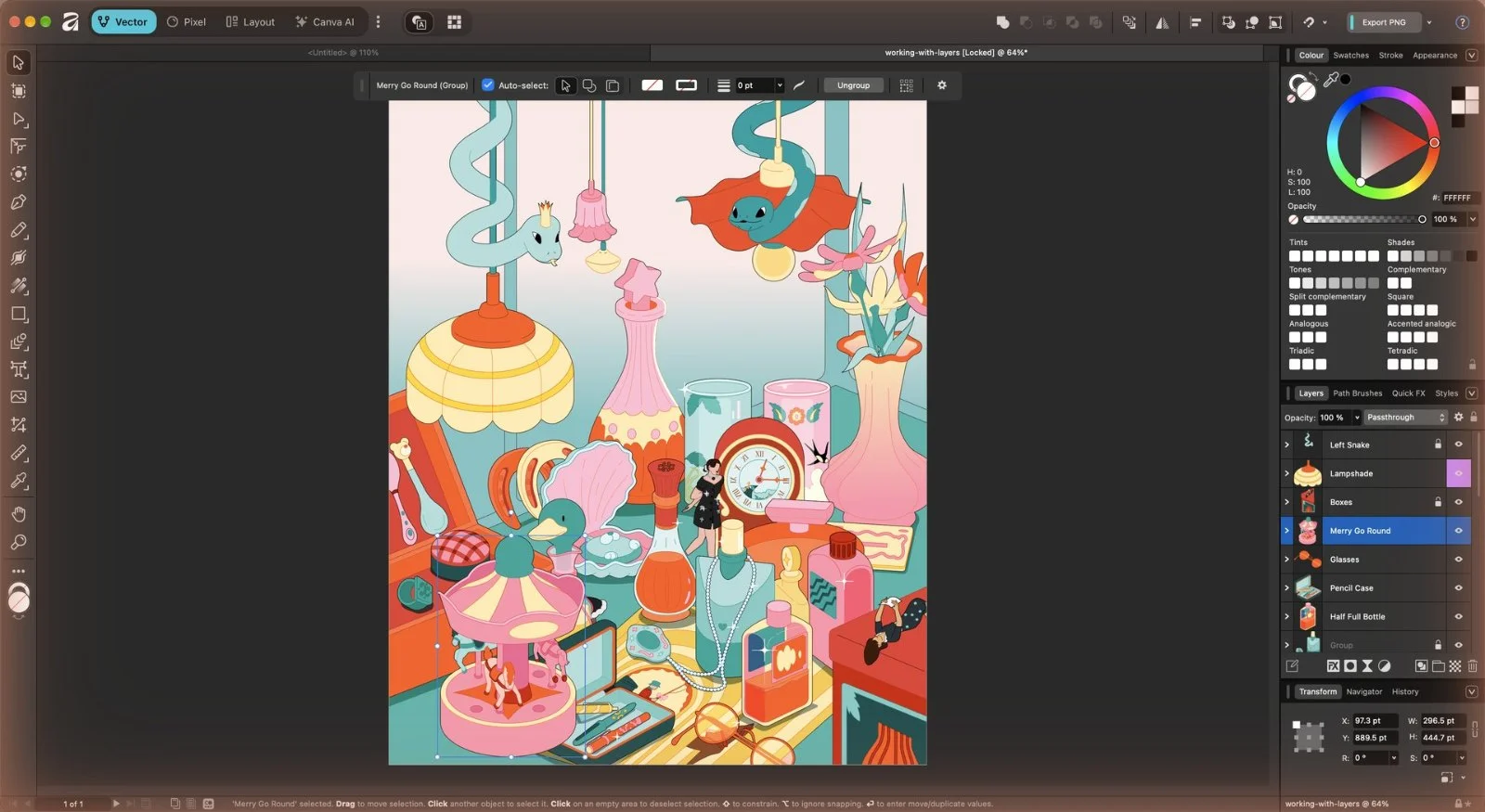Open the Passthrough blend mode dropdown
Viewport: 1485px width, 812px height.
1405,418
